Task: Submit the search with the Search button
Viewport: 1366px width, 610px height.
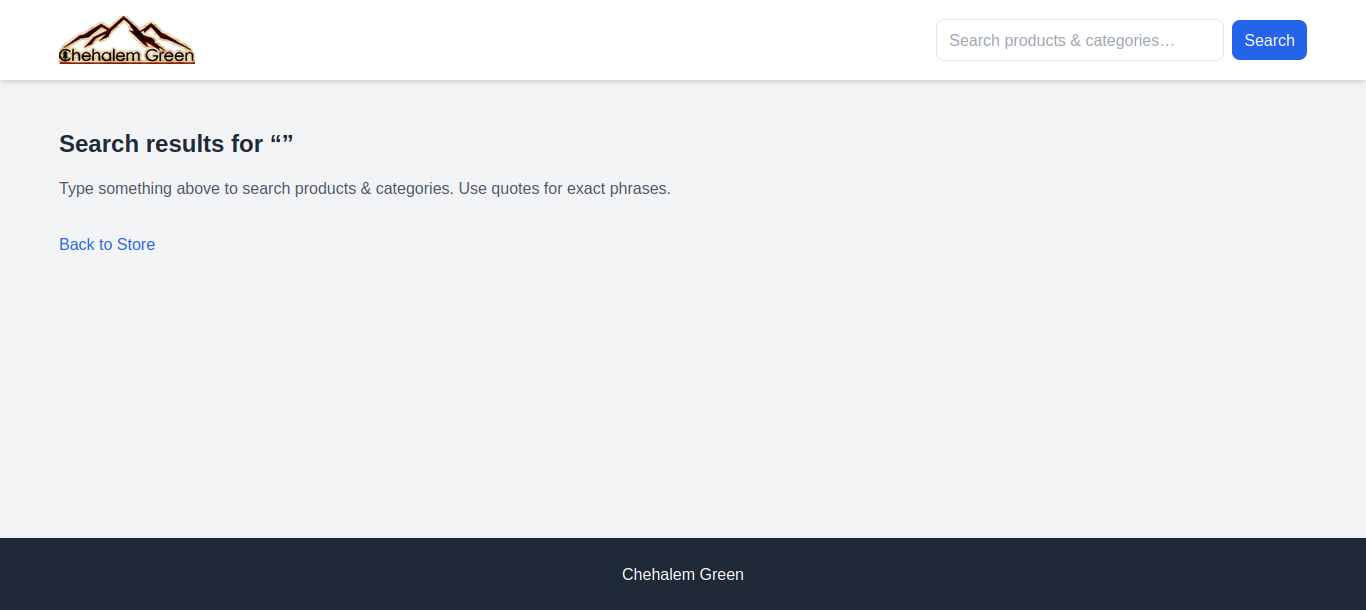Action: (1268, 40)
